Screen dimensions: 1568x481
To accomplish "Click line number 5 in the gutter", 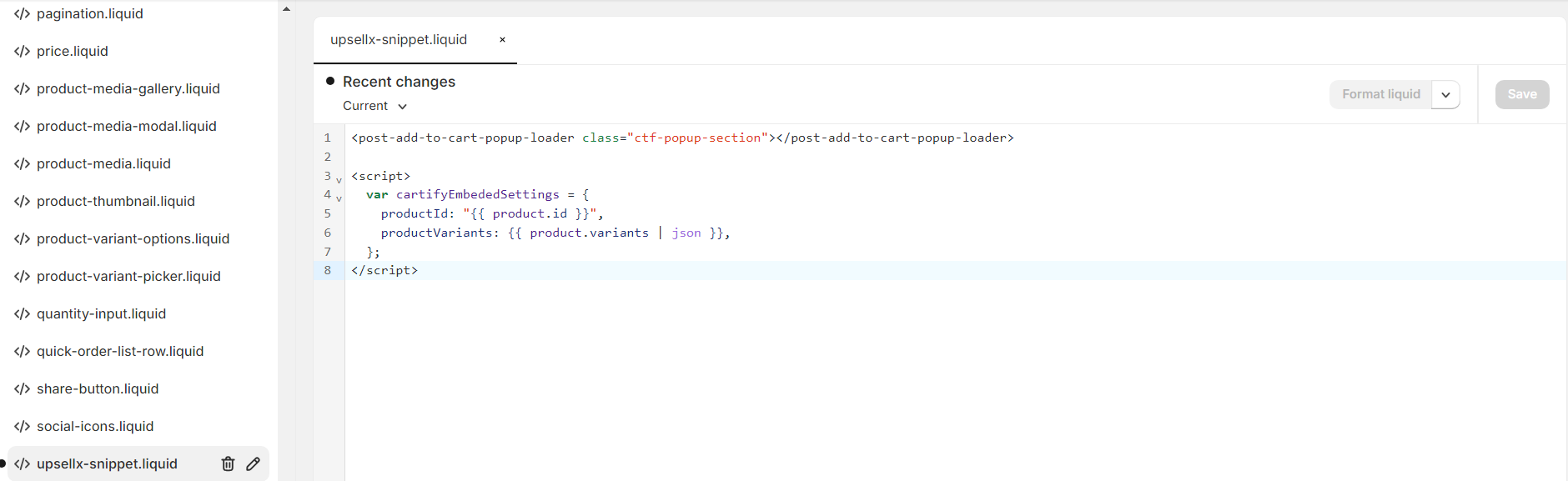I will (328, 213).
